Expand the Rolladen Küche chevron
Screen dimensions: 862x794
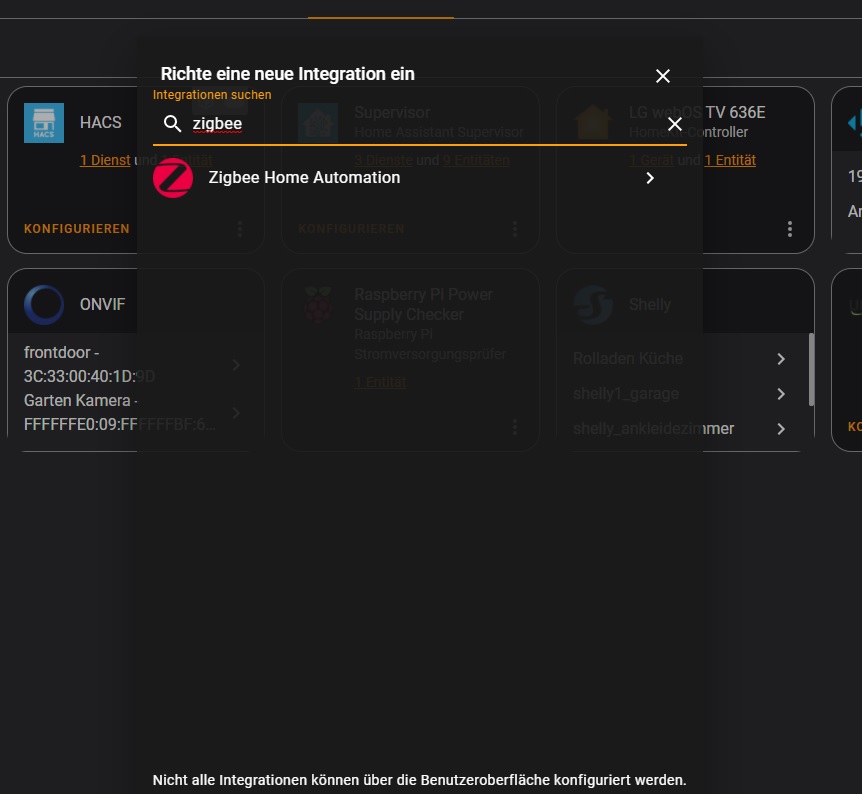781,359
